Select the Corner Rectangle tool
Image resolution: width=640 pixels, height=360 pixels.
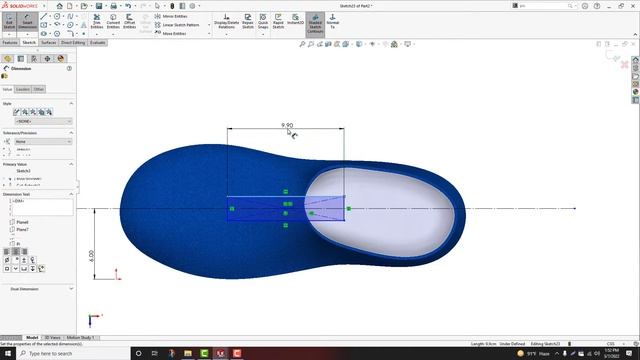[44, 25]
